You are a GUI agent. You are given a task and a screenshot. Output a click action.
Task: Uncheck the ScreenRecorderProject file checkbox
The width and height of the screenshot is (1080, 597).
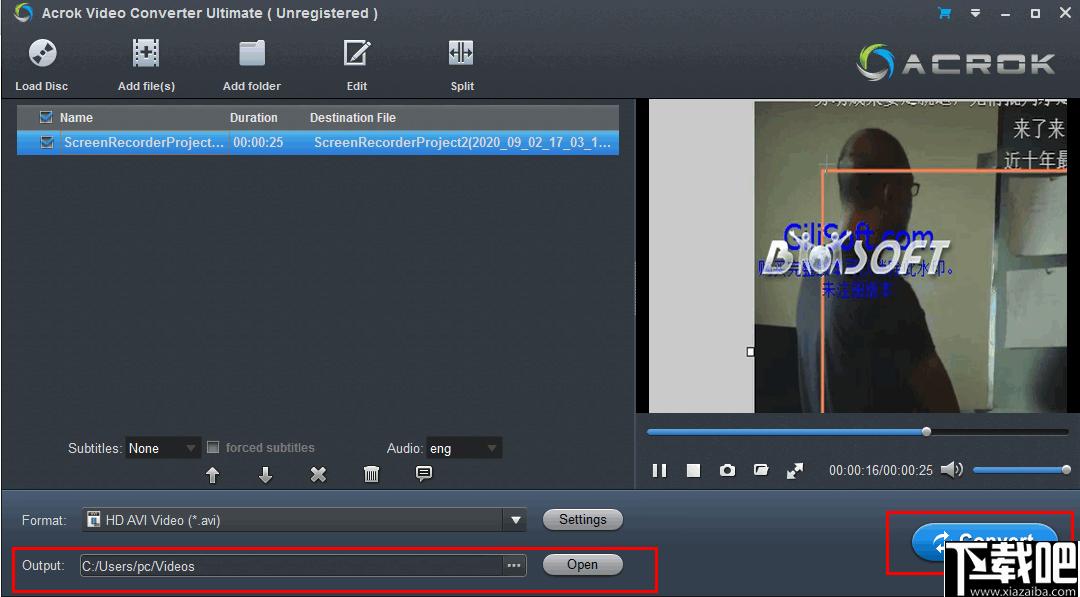[47, 143]
